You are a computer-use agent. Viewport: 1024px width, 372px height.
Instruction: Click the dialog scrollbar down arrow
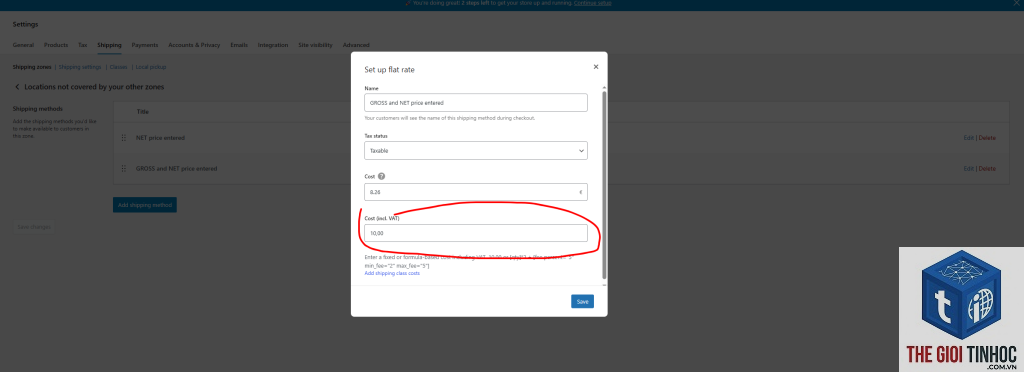tap(604, 285)
